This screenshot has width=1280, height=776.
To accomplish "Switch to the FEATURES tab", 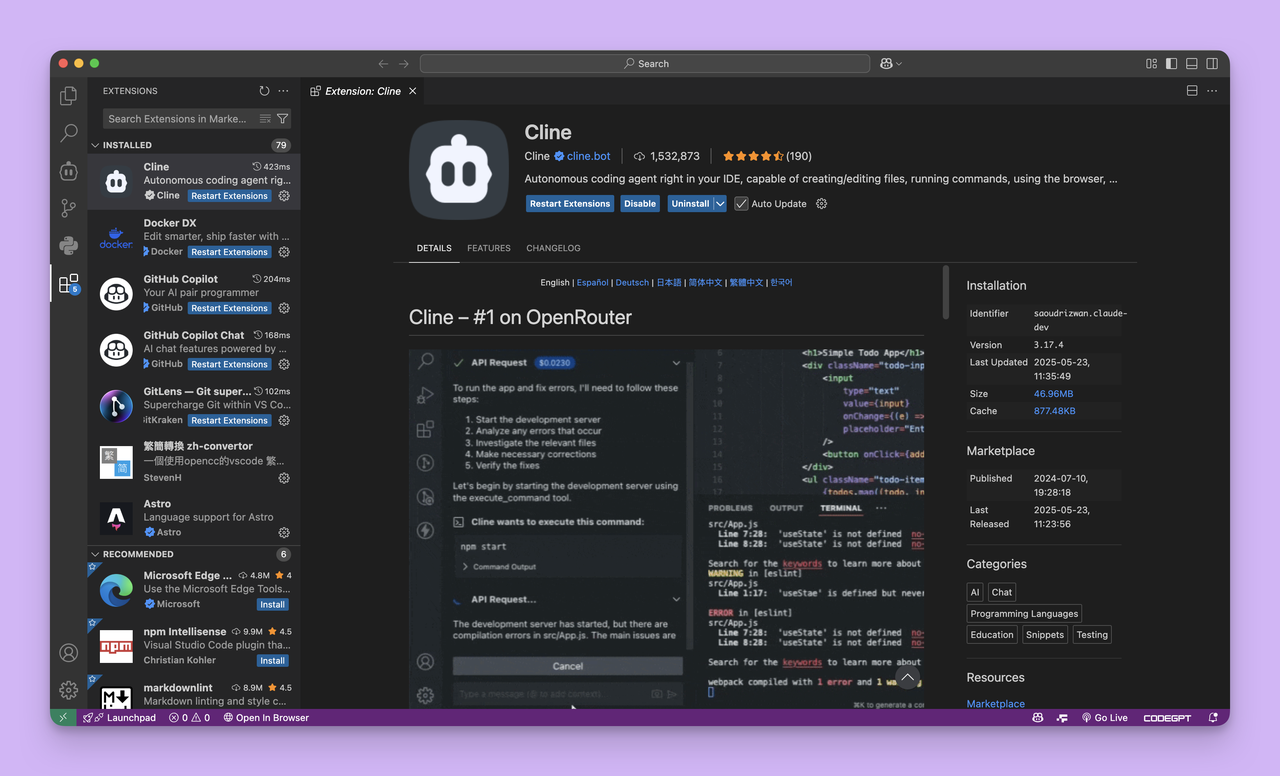I will (489, 248).
